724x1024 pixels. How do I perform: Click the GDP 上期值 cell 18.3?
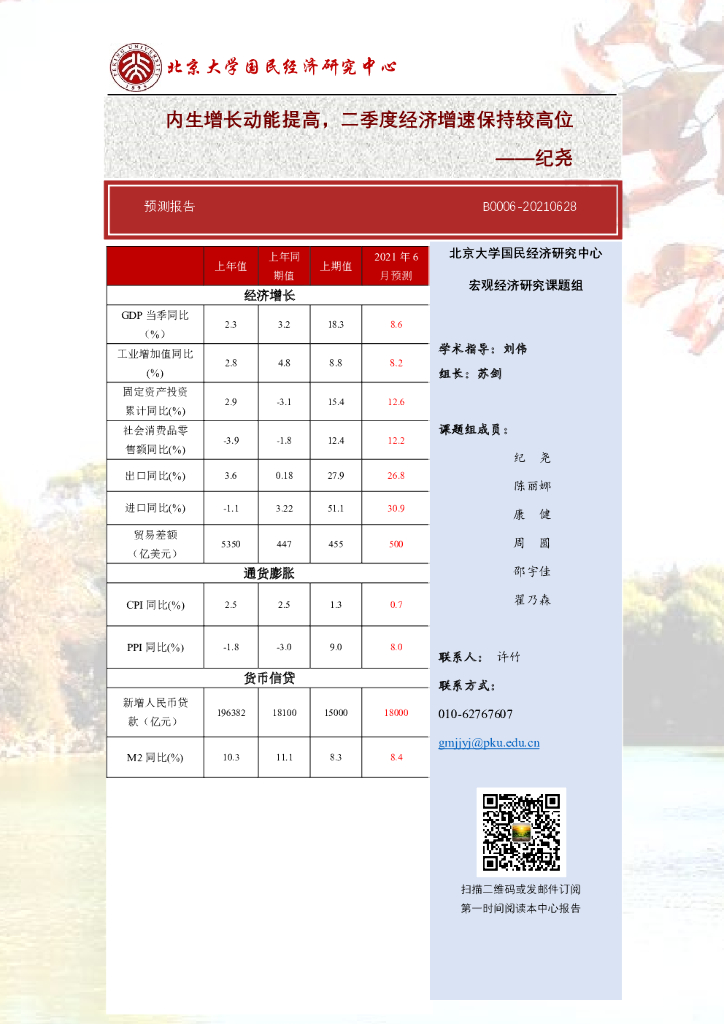point(336,325)
